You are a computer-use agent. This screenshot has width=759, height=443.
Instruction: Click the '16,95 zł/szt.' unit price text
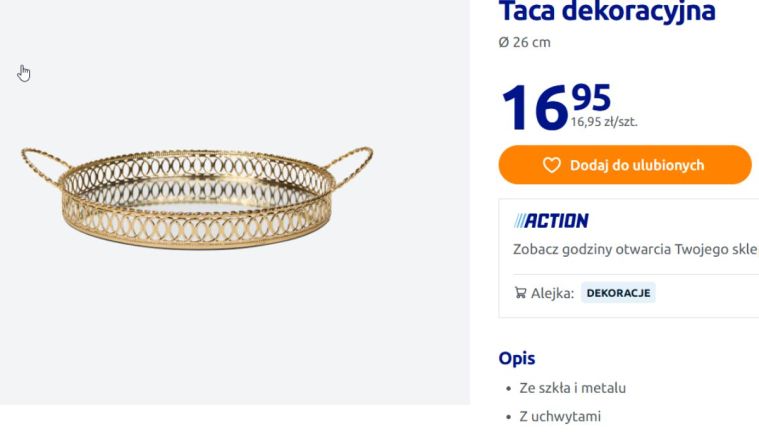point(604,123)
